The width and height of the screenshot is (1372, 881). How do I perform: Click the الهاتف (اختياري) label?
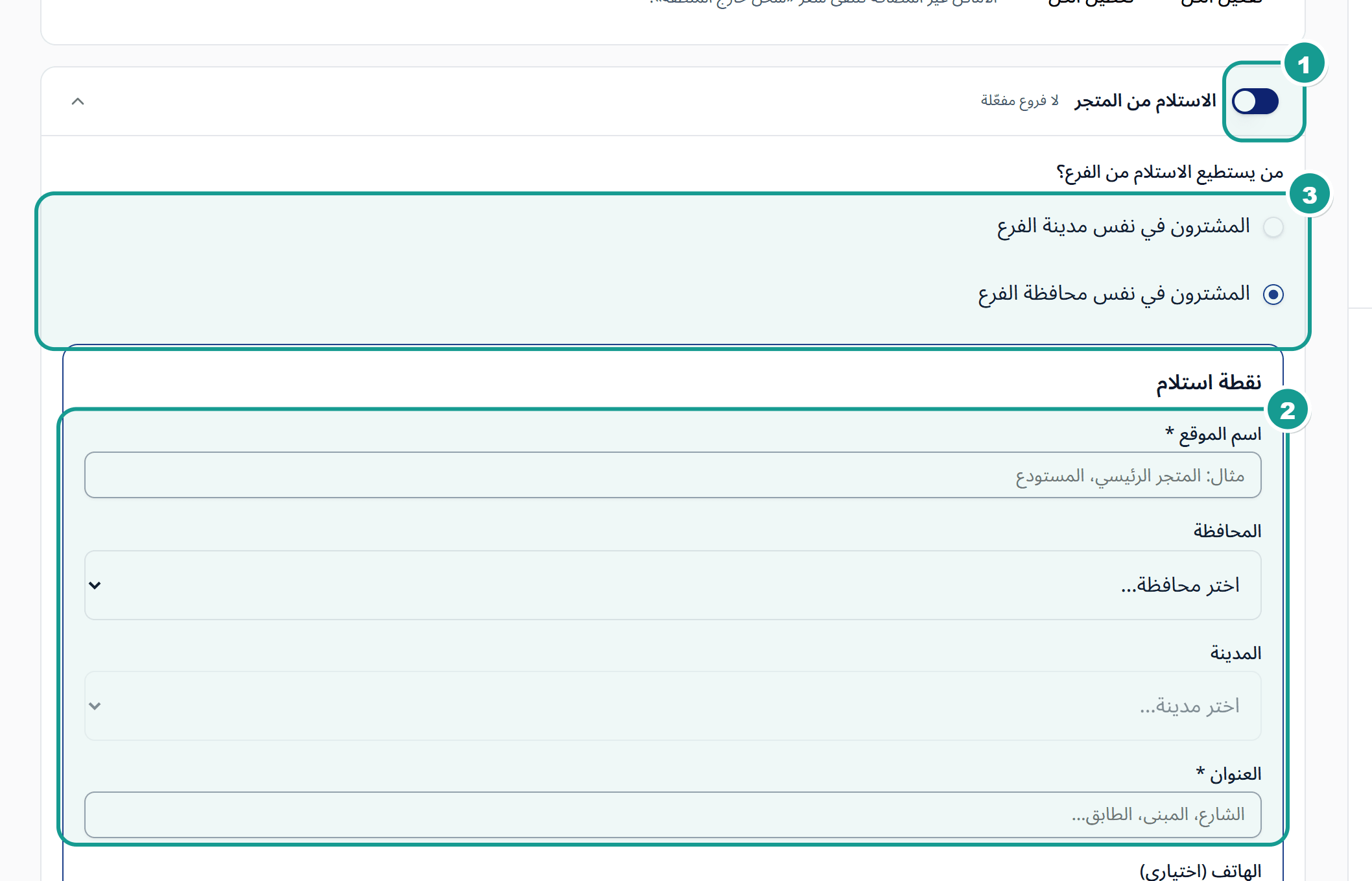coord(1200,871)
